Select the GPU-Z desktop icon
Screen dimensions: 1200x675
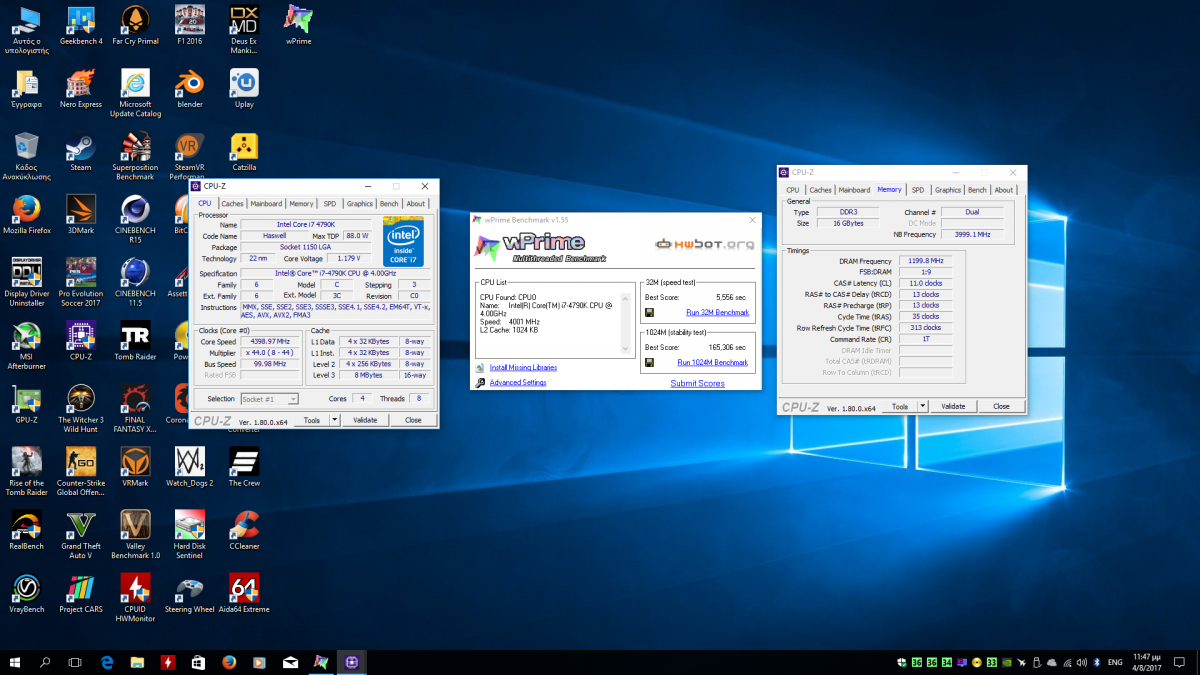point(27,403)
